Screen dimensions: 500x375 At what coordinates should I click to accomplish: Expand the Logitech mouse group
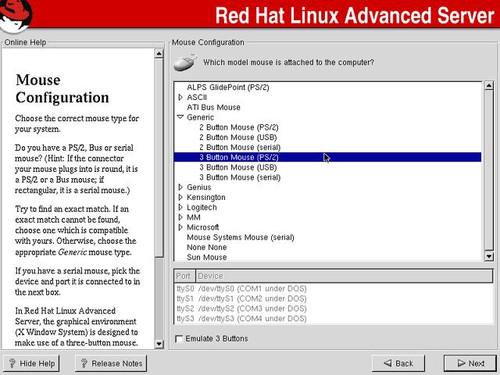click(180, 207)
